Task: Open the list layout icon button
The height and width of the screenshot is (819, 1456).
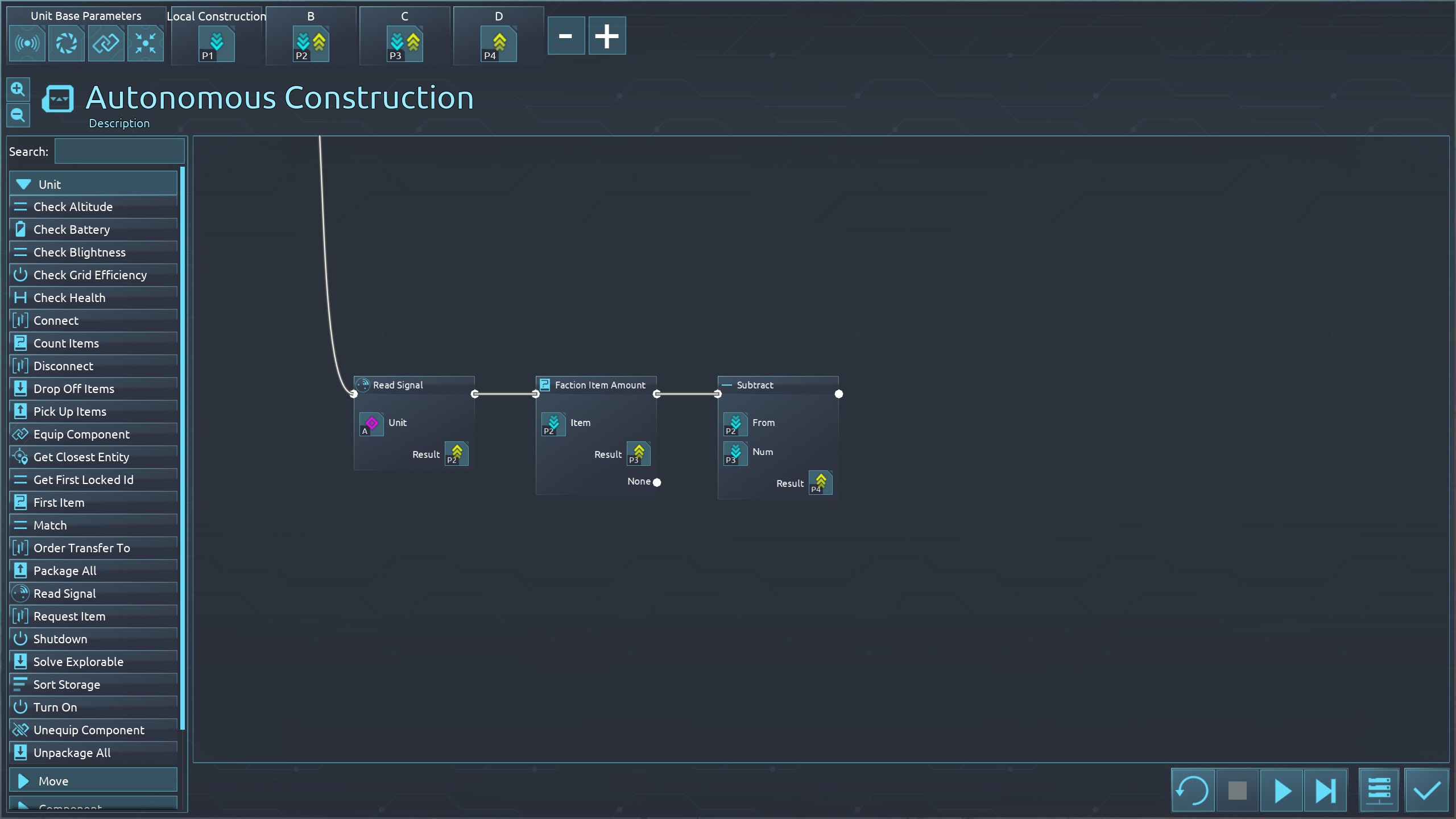Action: (1379, 791)
